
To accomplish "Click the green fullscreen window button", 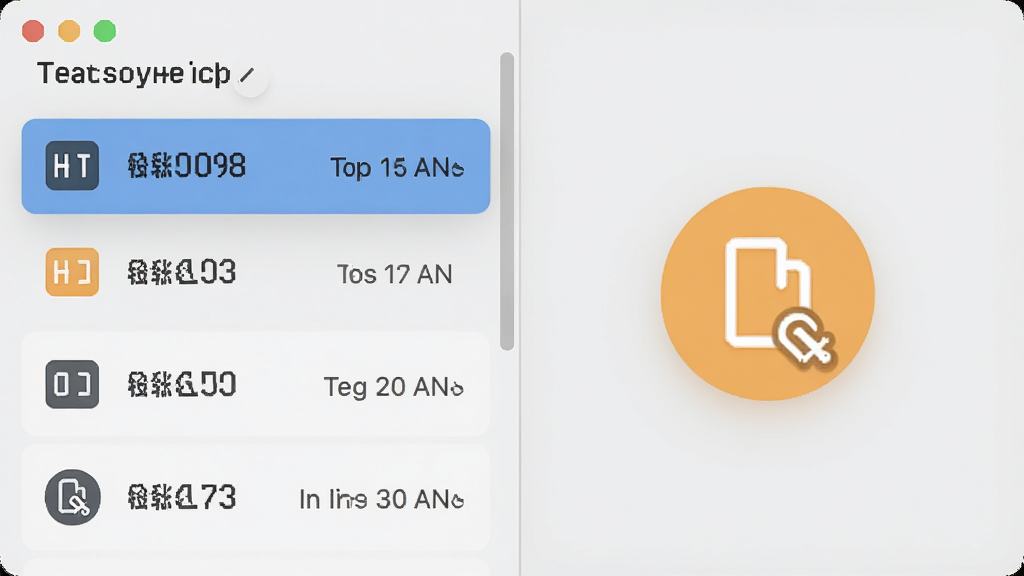I will (104, 31).
